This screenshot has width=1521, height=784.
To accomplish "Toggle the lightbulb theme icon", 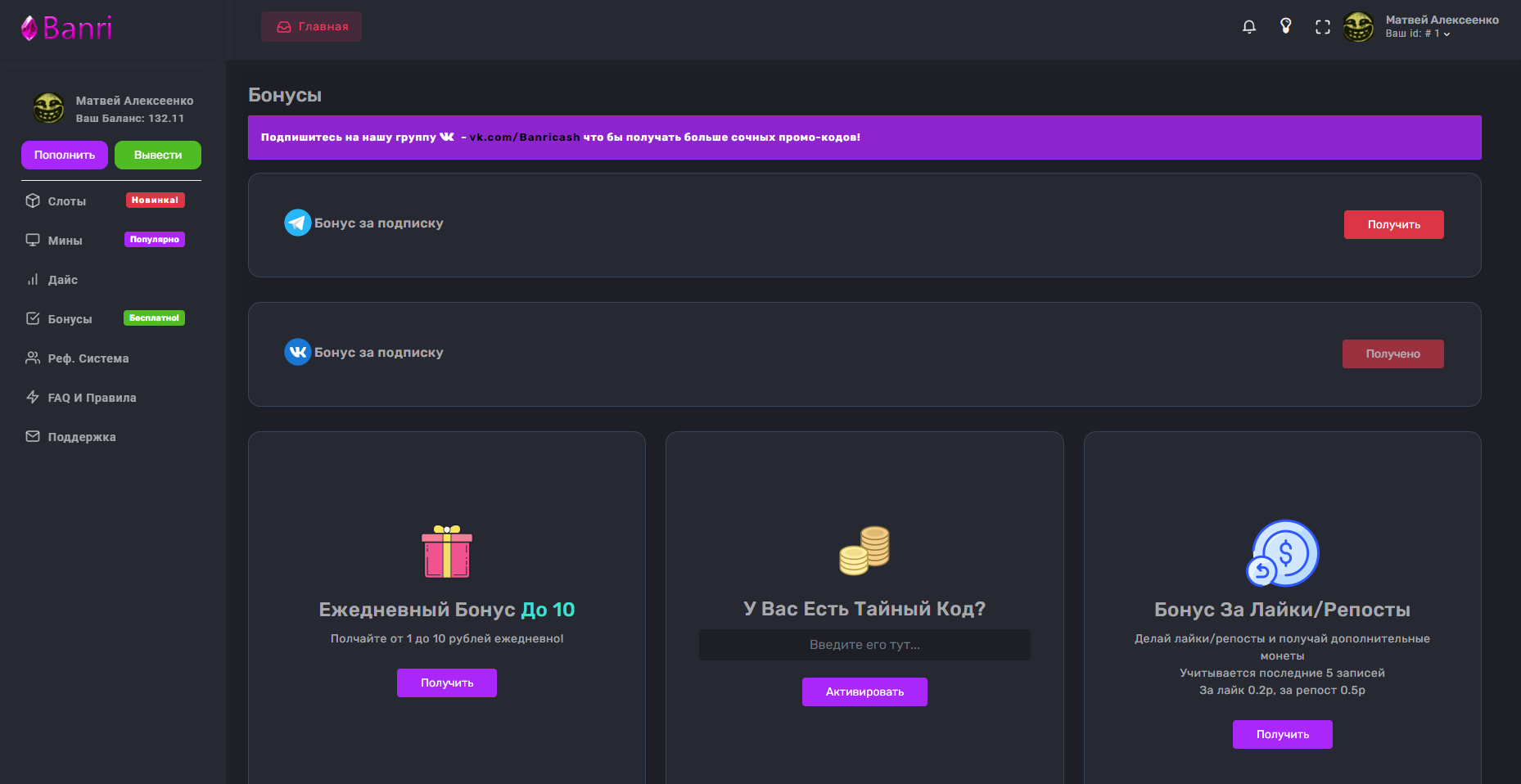I will [x=1285, y=26].
